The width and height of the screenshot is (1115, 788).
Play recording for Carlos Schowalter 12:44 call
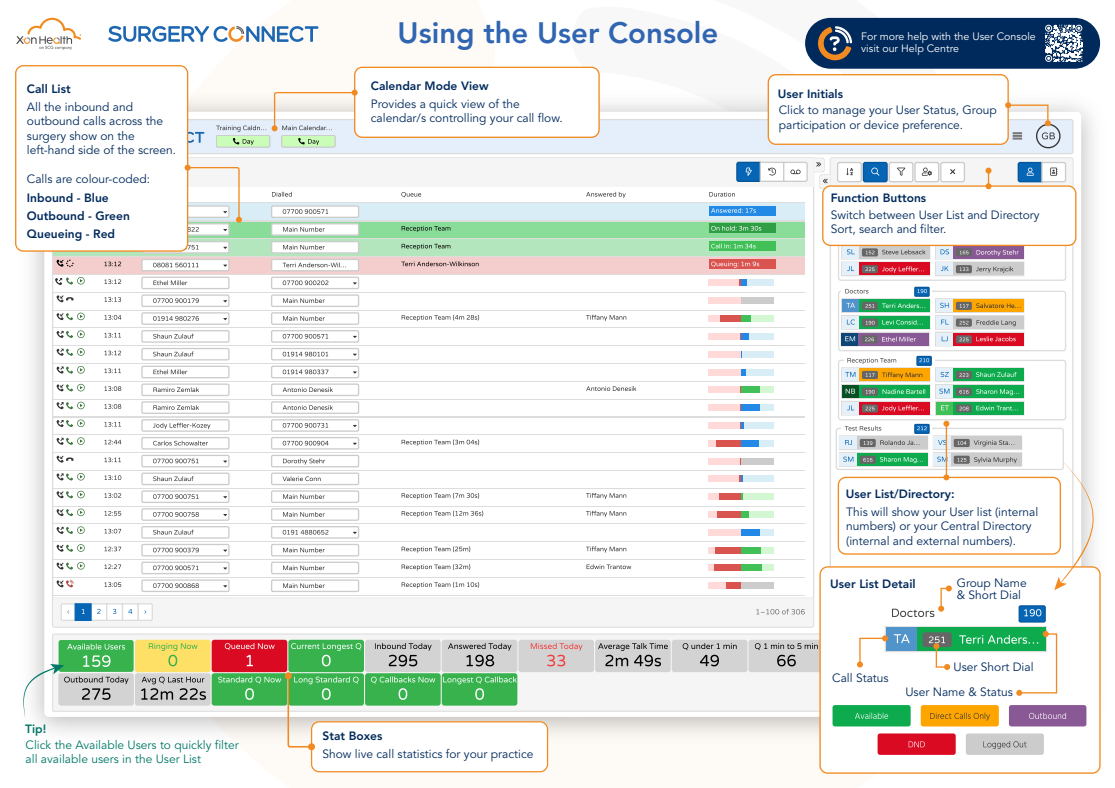pos(81,442)
